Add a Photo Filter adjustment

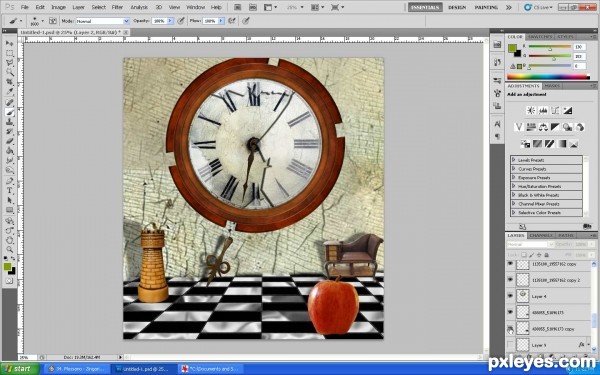567,127
